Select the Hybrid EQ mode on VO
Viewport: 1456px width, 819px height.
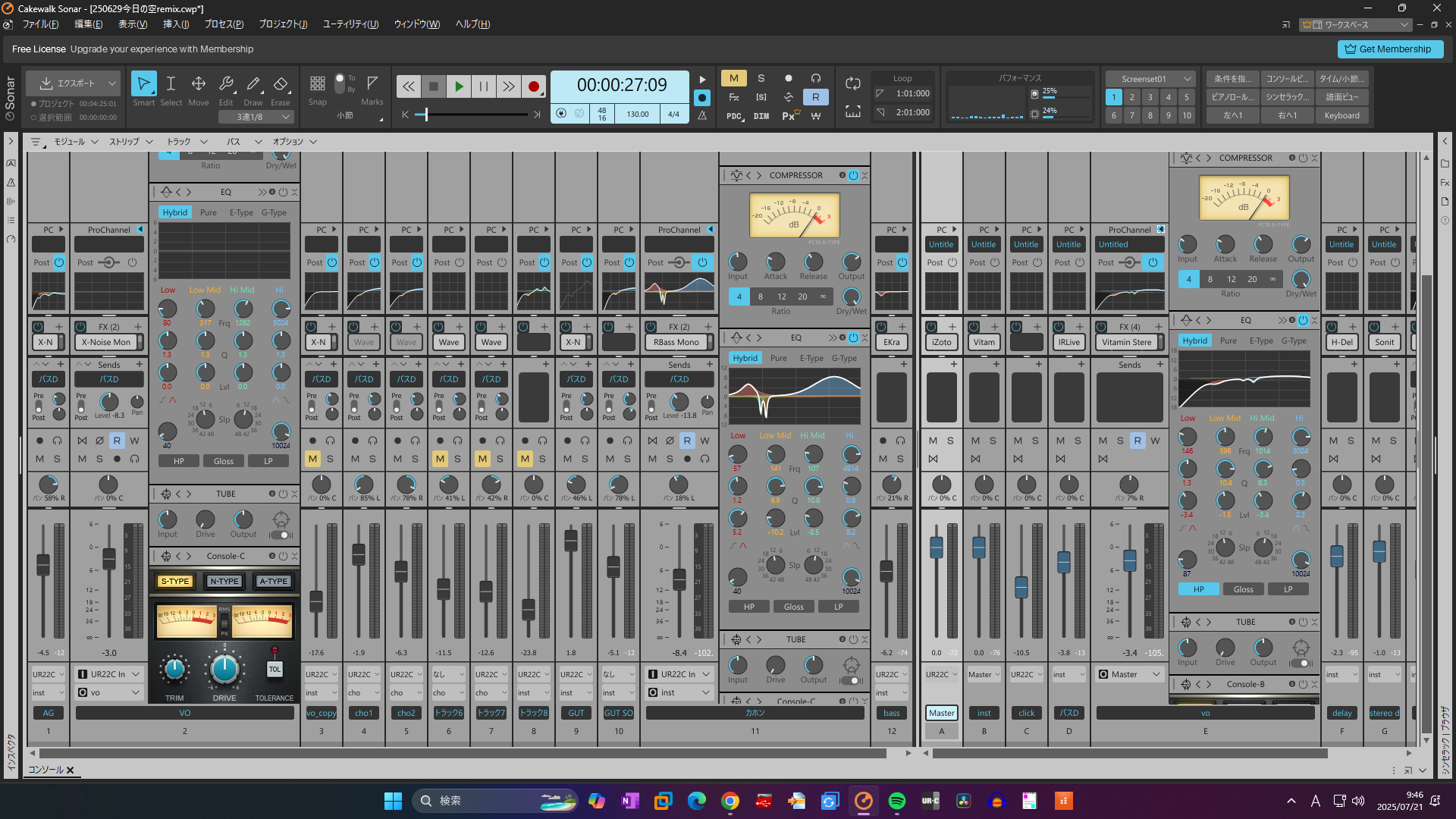(x=174, y=213)
